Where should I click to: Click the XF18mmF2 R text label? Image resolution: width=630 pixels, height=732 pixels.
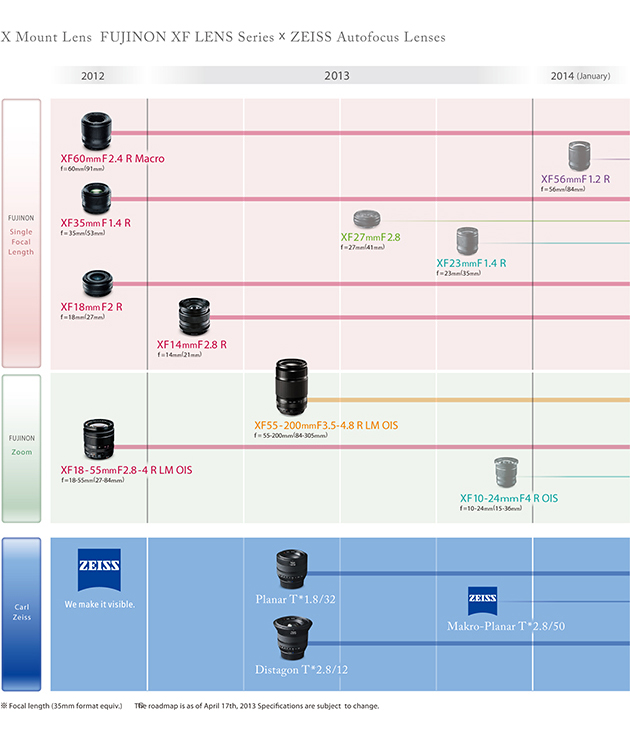pyautogui.click(x=91, y=306)
